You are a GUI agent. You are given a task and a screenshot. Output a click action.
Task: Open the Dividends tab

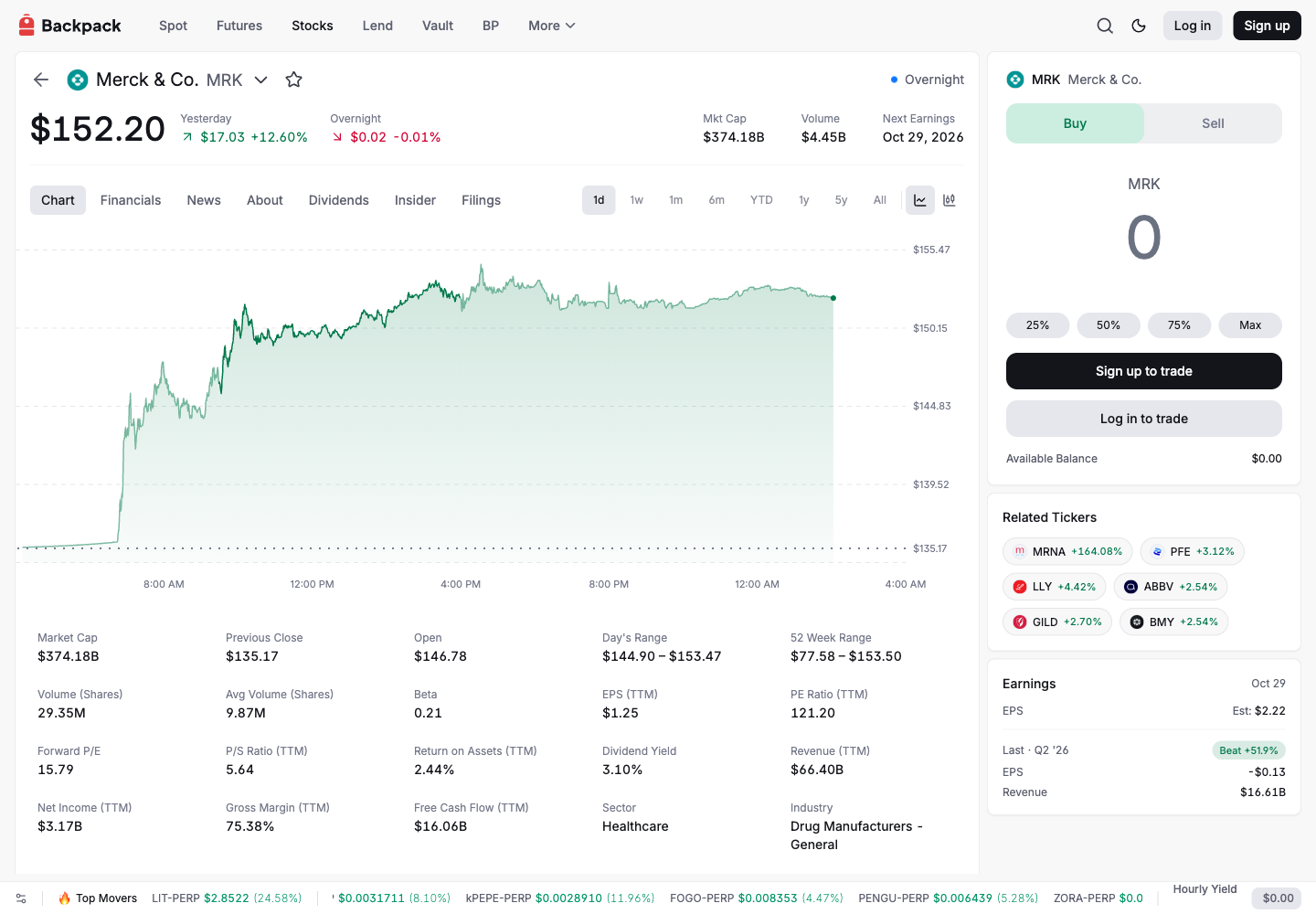click(x=339, y=200)
